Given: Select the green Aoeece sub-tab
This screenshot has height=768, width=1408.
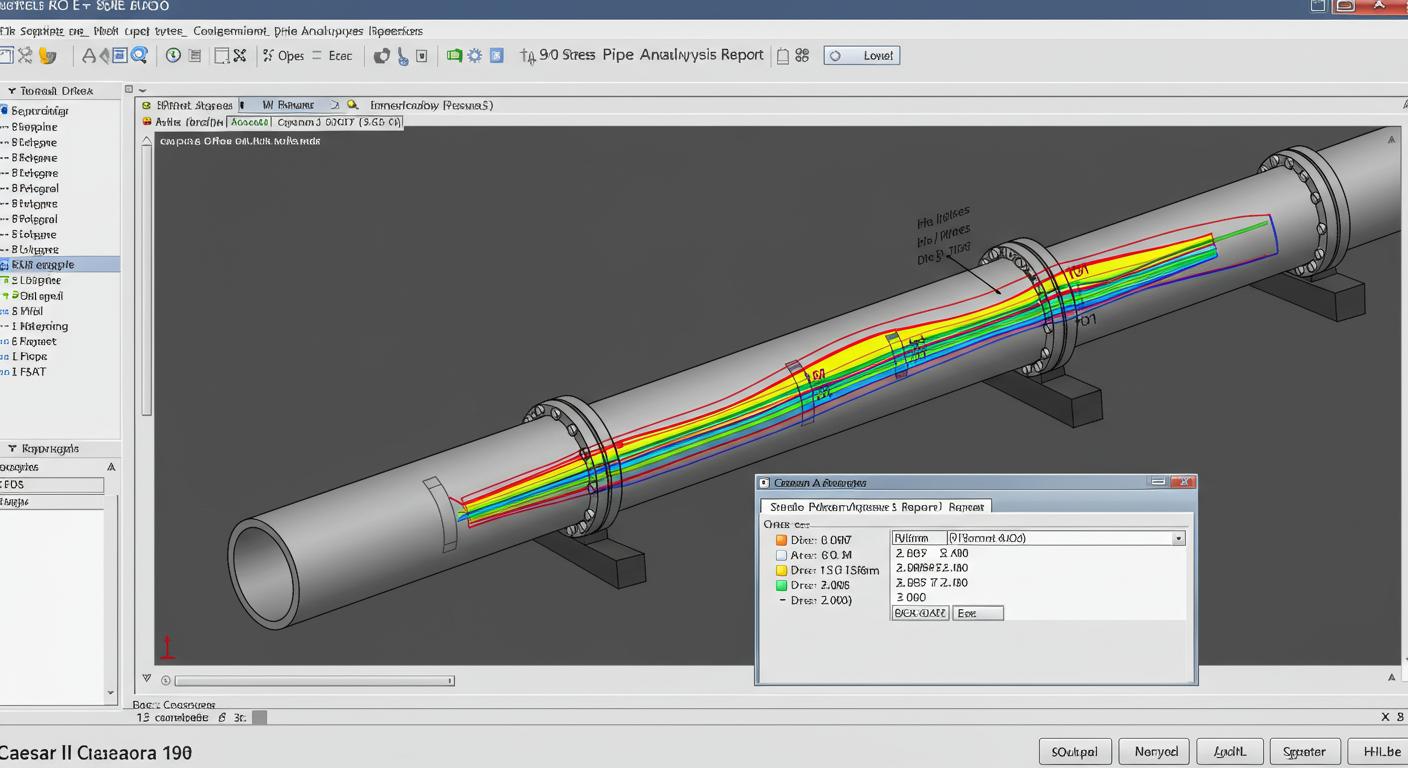Looking at the screenshot, I should 249,122.
